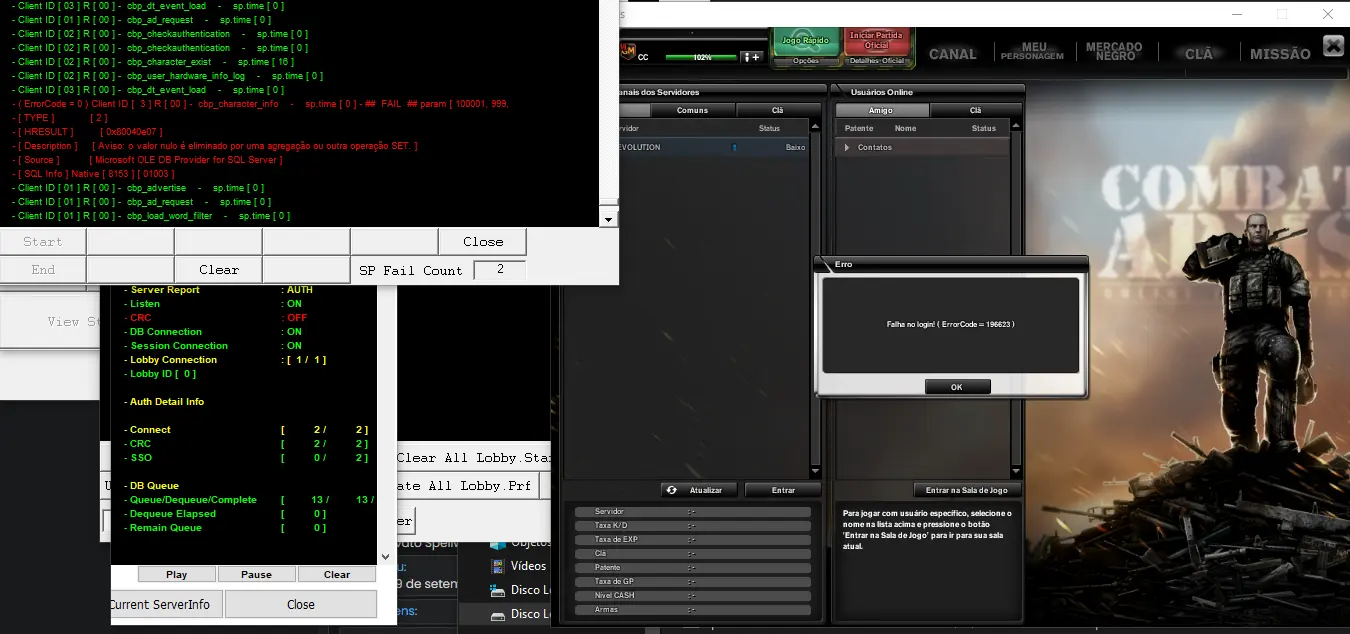Switch to the Clã tab in Canais dos Servidores
Screen dimensions: 1350x634
777,110
